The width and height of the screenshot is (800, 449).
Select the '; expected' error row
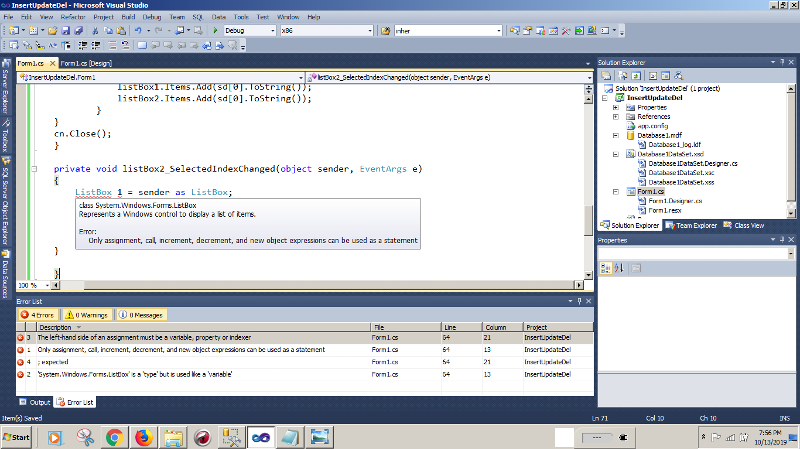tap(305, 362)
